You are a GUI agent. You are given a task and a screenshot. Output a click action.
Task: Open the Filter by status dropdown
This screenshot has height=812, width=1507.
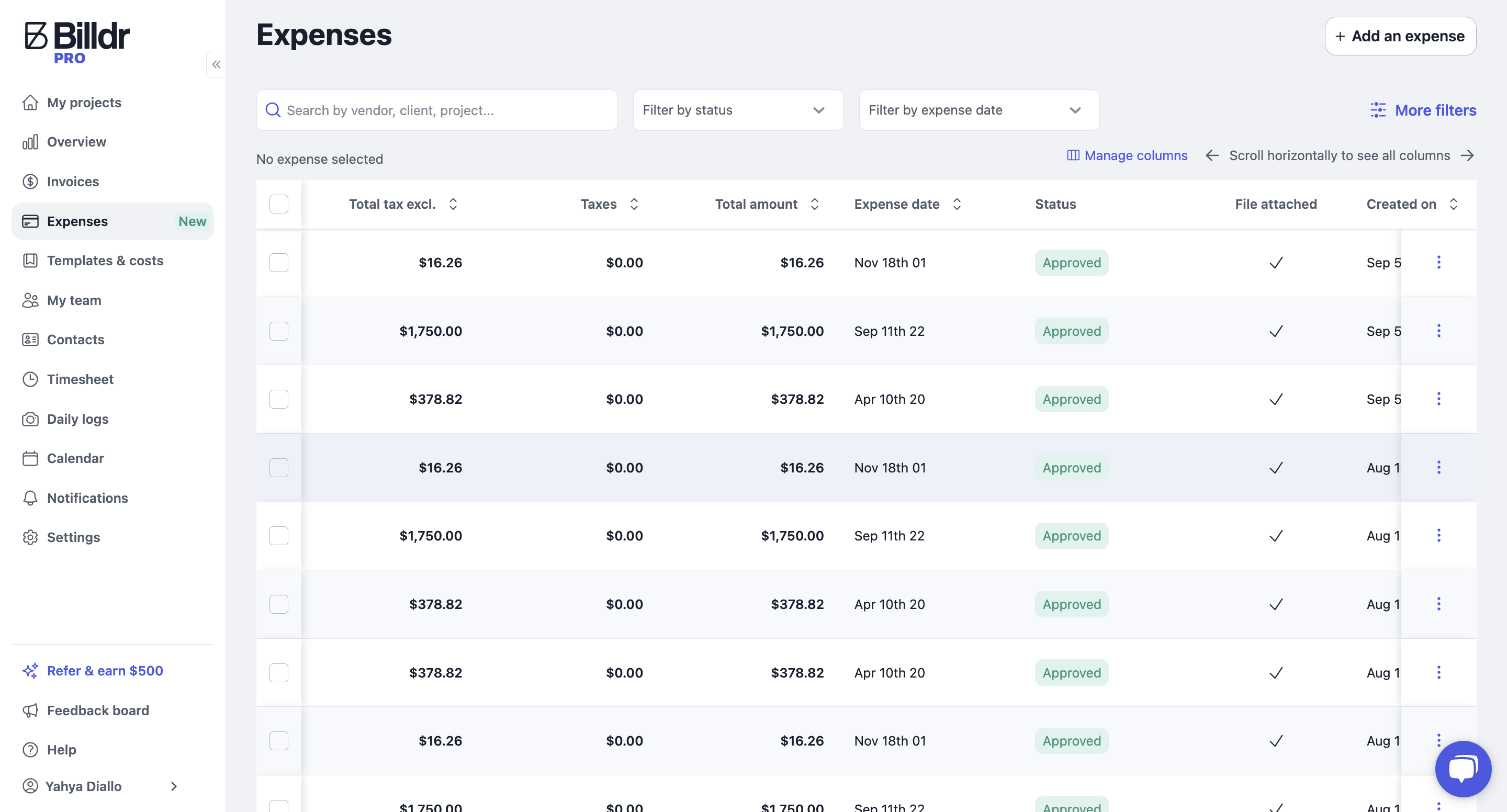point(738,110)
